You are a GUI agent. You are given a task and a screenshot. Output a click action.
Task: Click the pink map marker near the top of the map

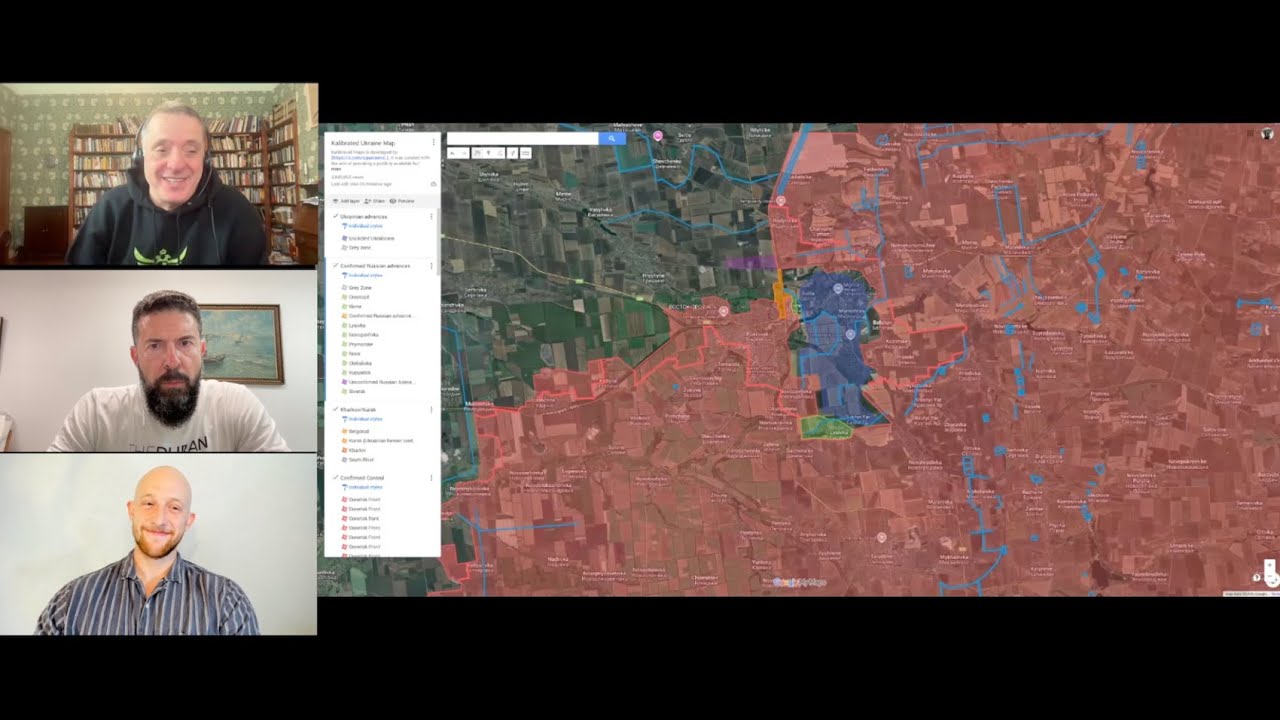pos(658,135)
